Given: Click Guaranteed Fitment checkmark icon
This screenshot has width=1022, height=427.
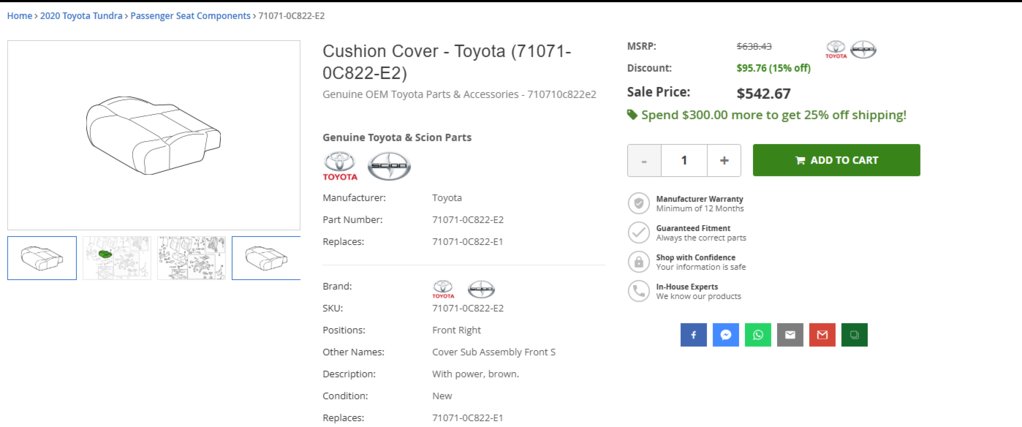Looking at the screenshot, I should (638, 233).
